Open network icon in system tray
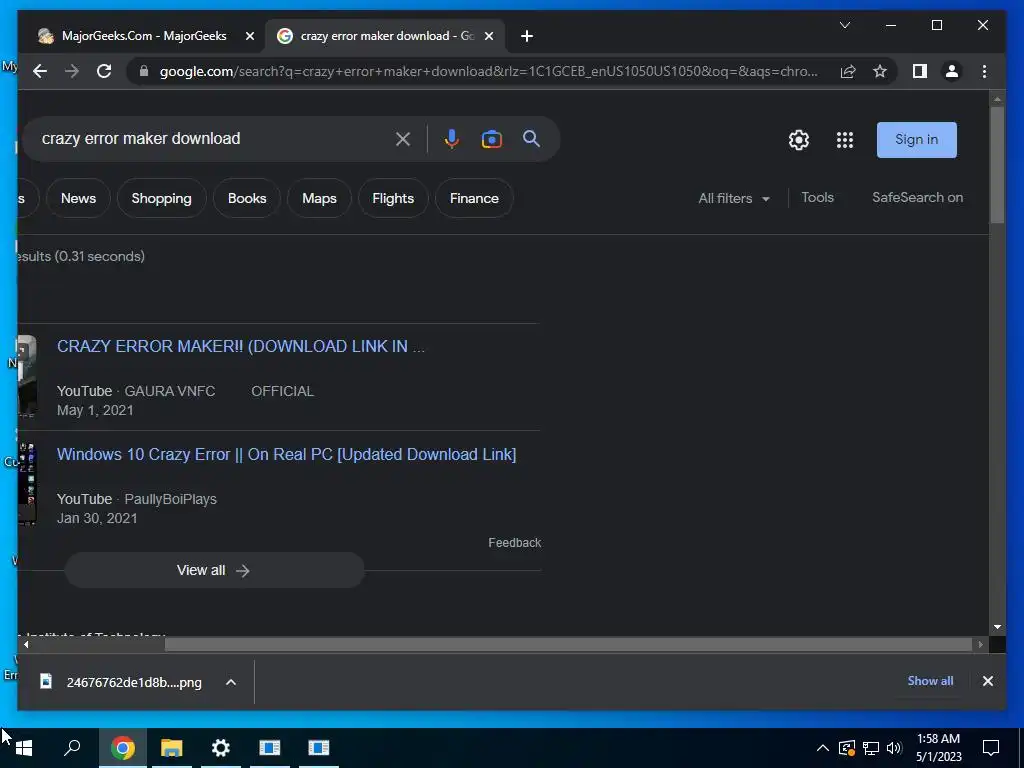The width and height of the screenshot is (1024, 768). pyautogui.click(x=871, y=748)
